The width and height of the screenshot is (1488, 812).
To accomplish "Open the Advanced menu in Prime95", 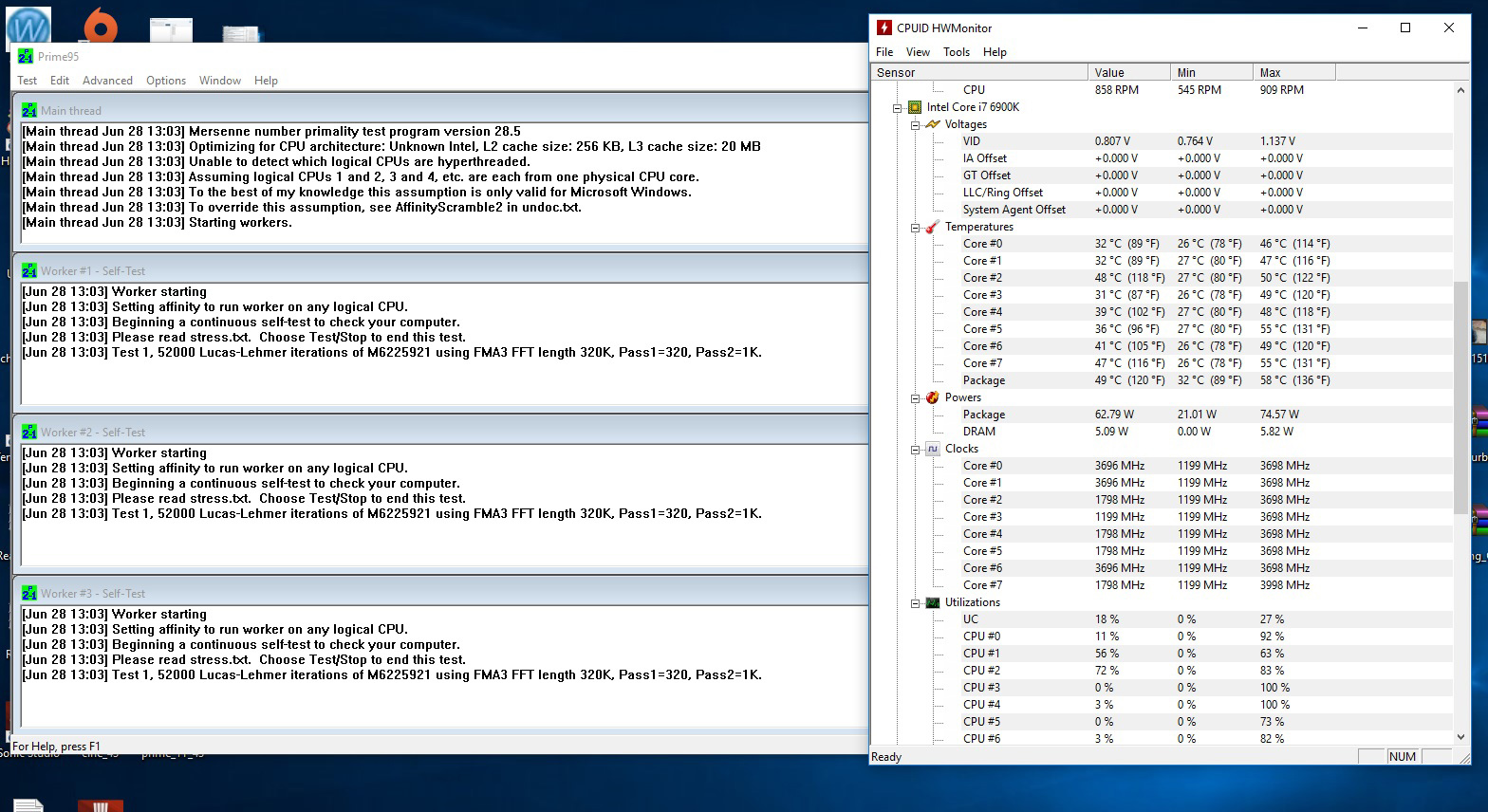I will (x=107, y=81).
